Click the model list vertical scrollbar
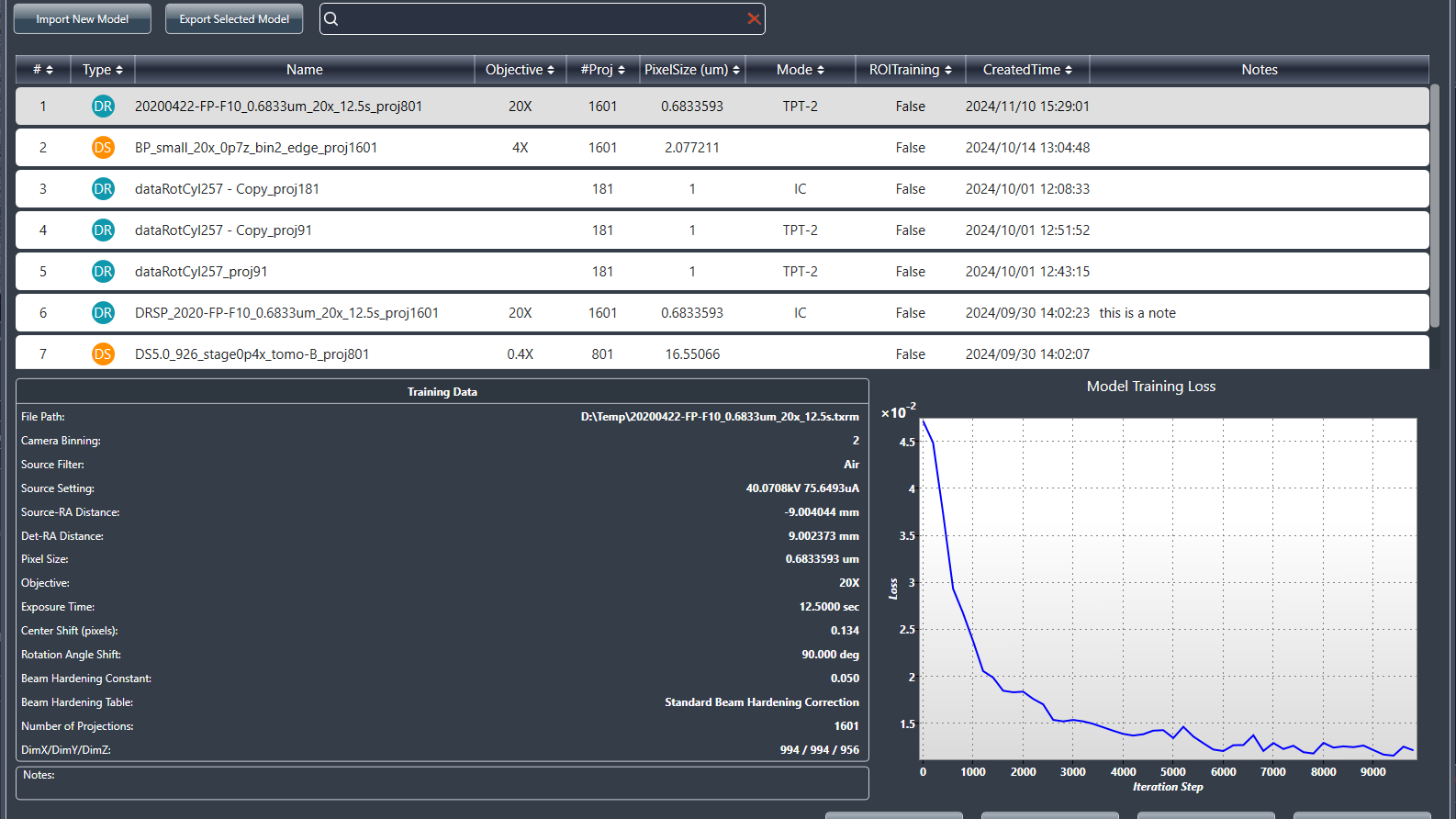 click(1435, 207)
